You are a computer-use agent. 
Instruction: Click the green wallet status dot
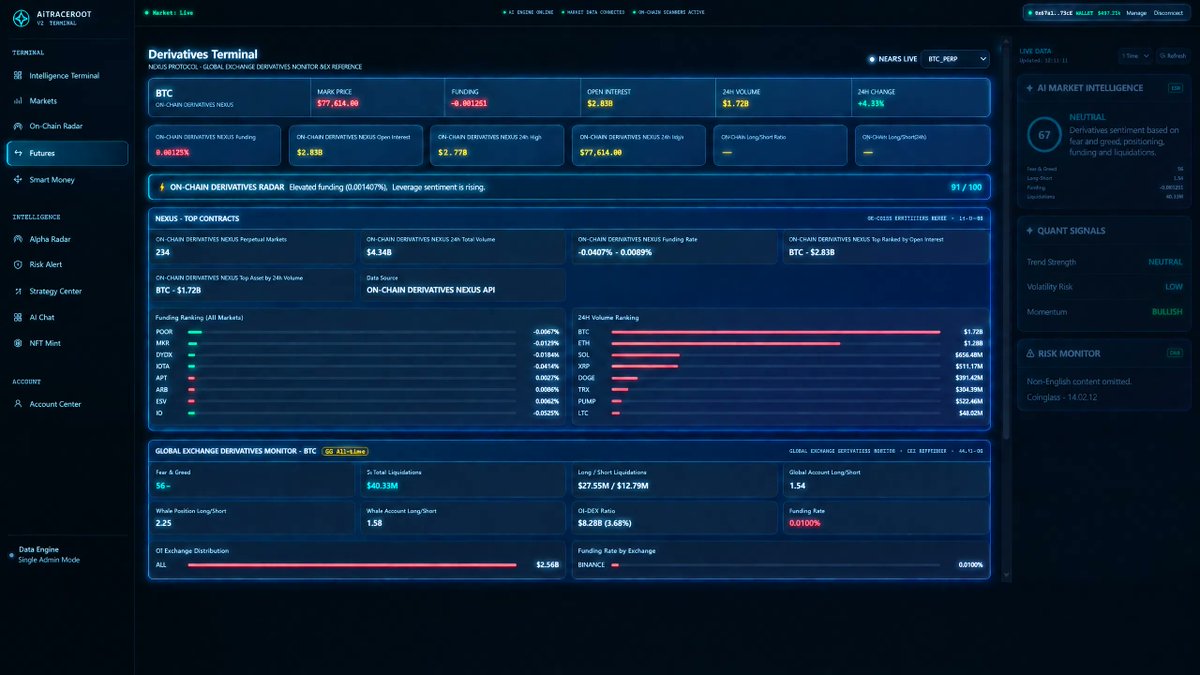click(x=1029, y=13)
